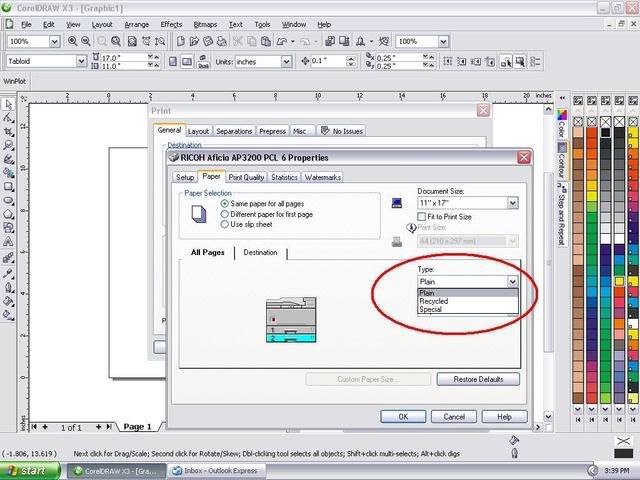The width and height of the screenshot is (640, 480).
Task: Open the Arrange menu
Action: tap(137, 24)
